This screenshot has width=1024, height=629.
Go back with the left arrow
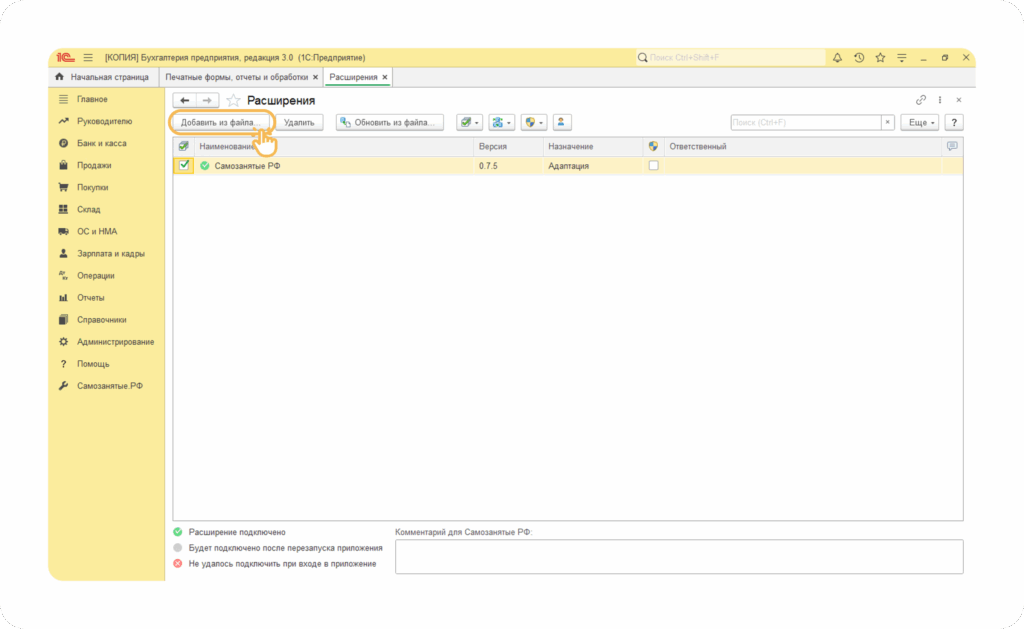tap(184, 101)
